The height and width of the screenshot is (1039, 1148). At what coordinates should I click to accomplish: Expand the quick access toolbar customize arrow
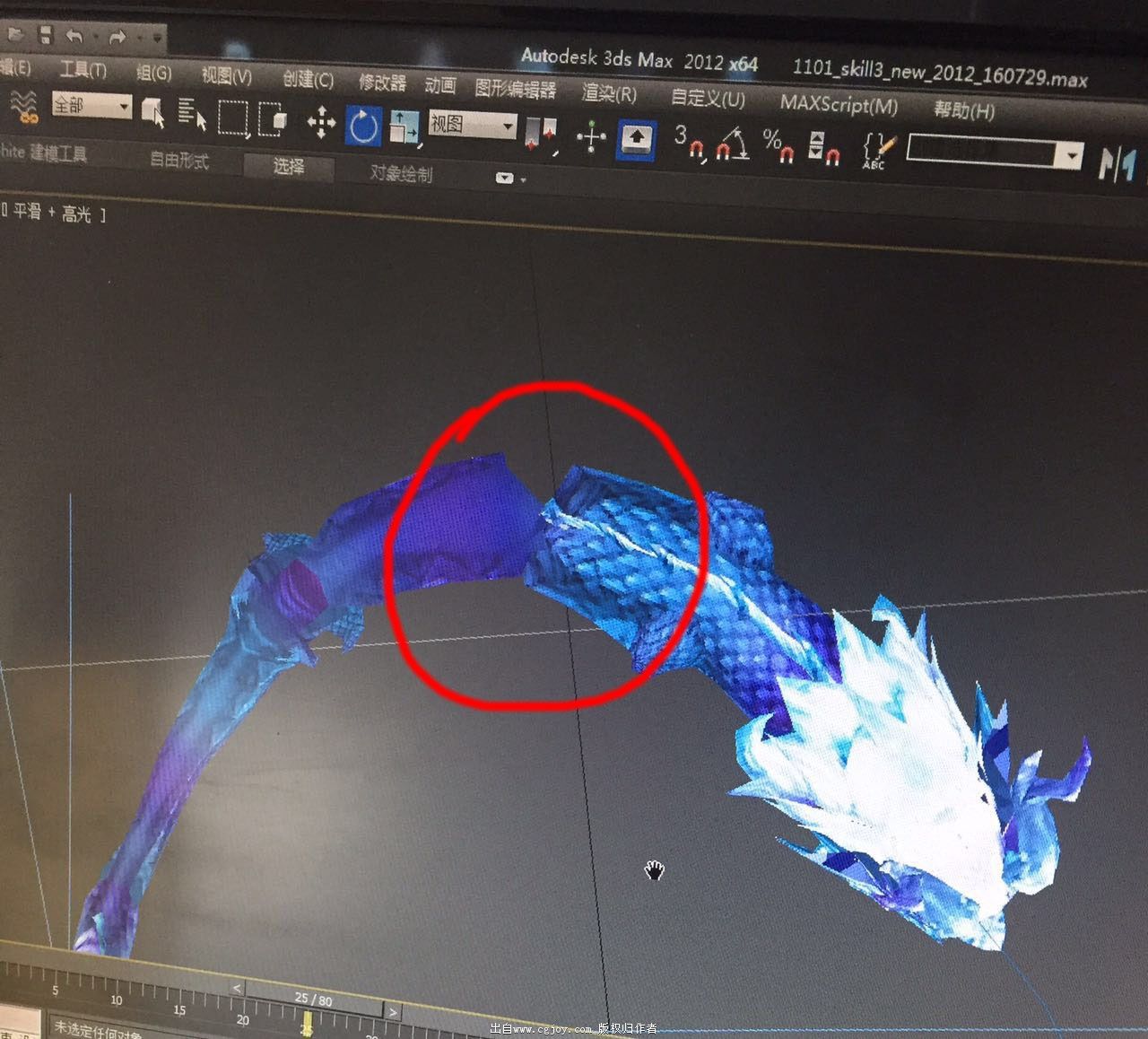[157, 39]
